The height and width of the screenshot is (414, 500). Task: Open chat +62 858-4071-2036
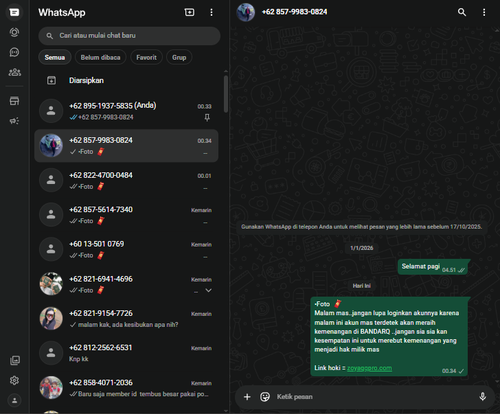127,388
